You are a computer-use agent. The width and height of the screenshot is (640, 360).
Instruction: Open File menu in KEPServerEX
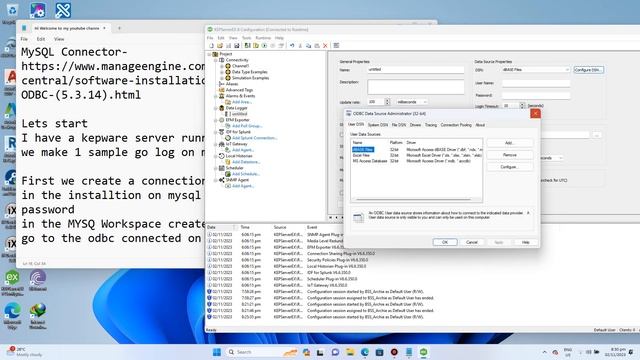[x=210, y=38]
